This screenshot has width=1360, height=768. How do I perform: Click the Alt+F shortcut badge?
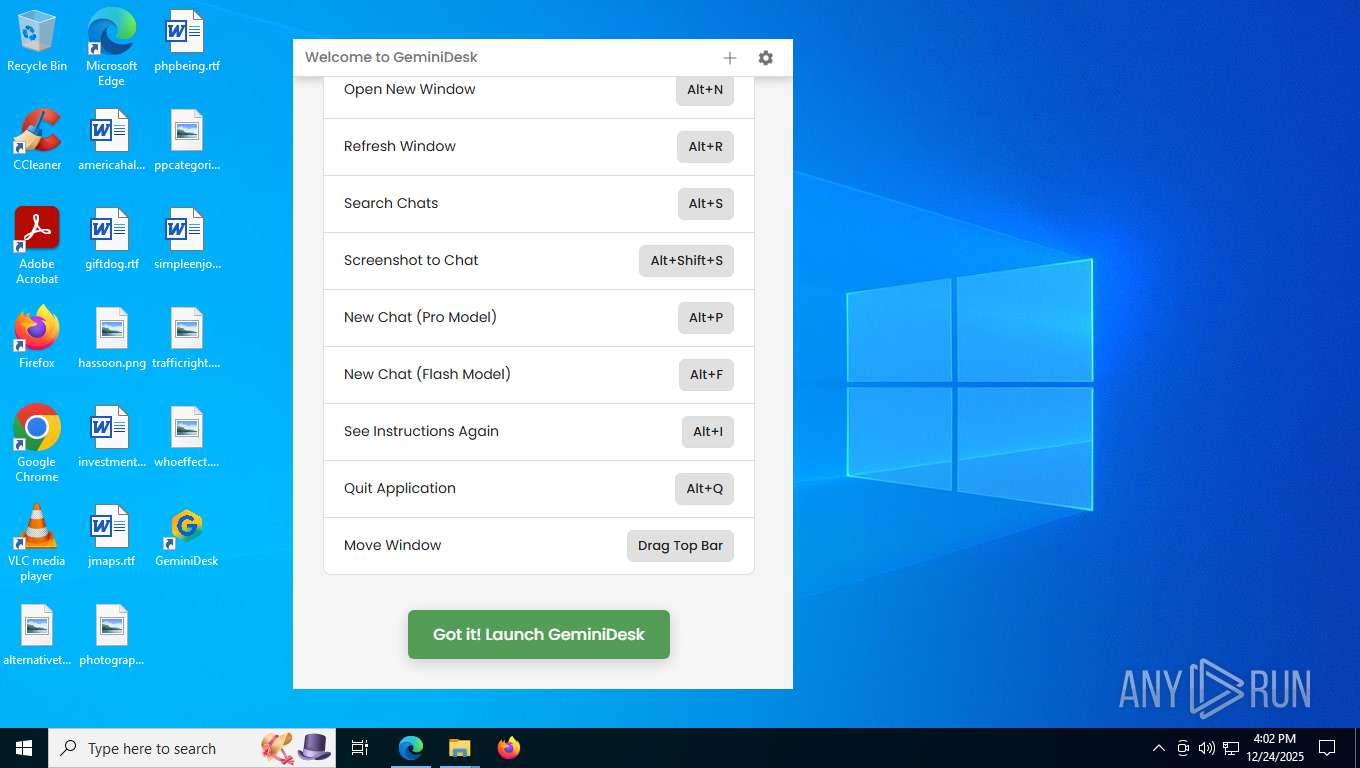click(x=706, y=375)
